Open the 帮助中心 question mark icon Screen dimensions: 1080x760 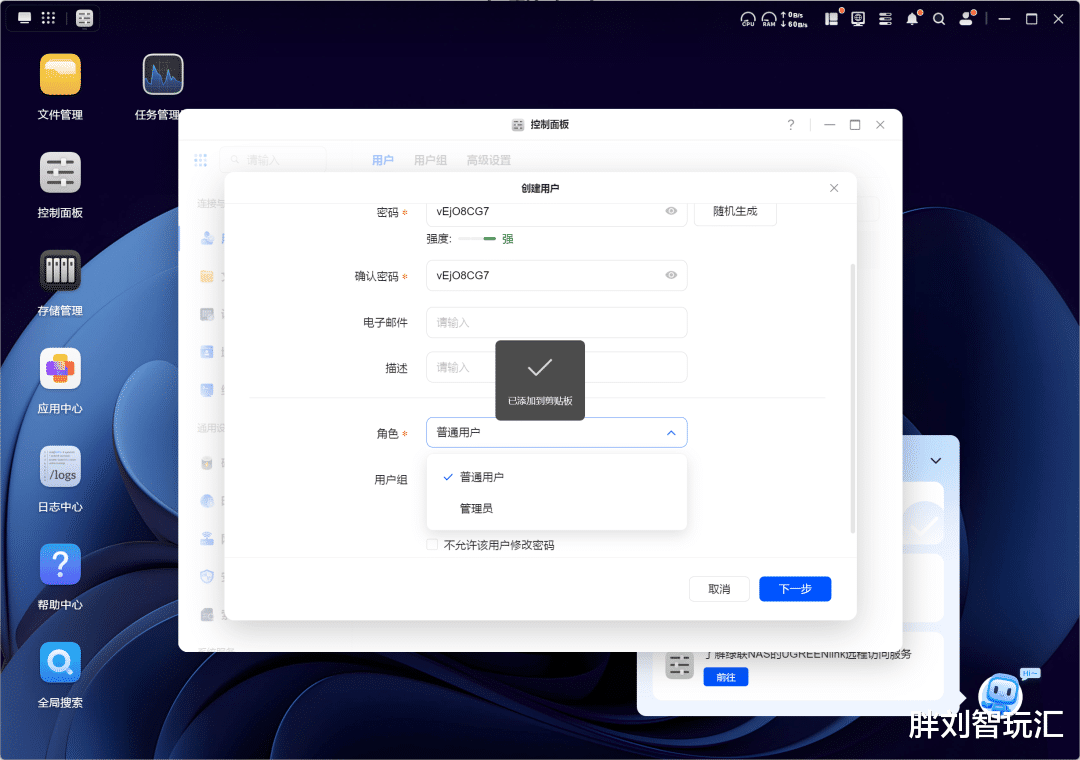tap(60, 564)
